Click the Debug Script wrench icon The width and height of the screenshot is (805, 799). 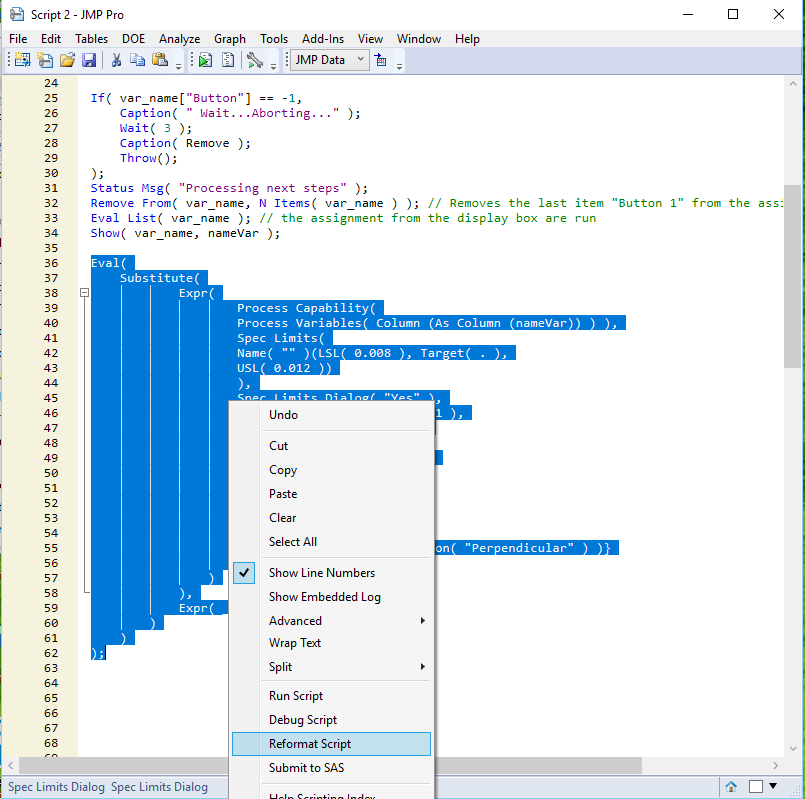pyautogui.click(x=255, y=60)
